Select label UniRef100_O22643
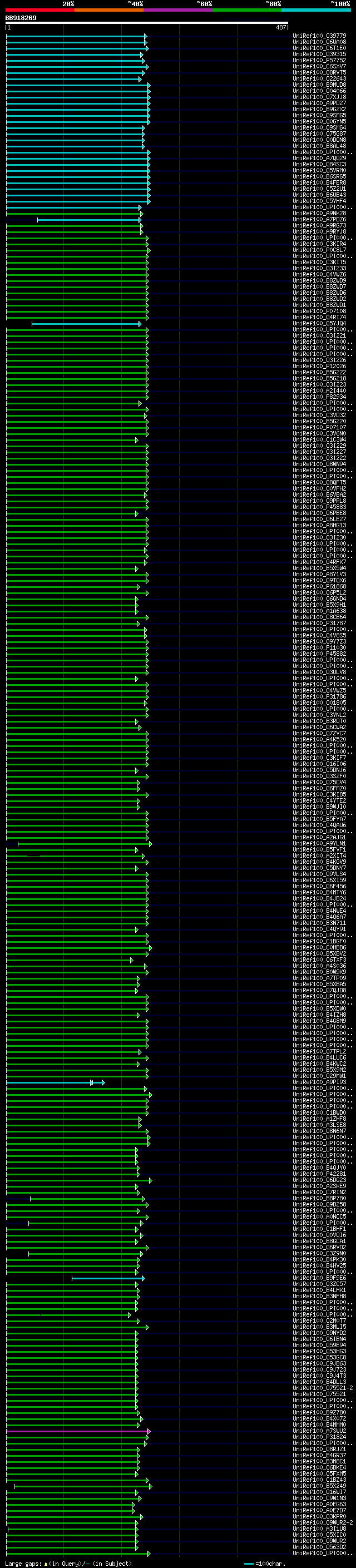Image resolution: width=356 pixels, height=1568 pixels. [319, 78]
